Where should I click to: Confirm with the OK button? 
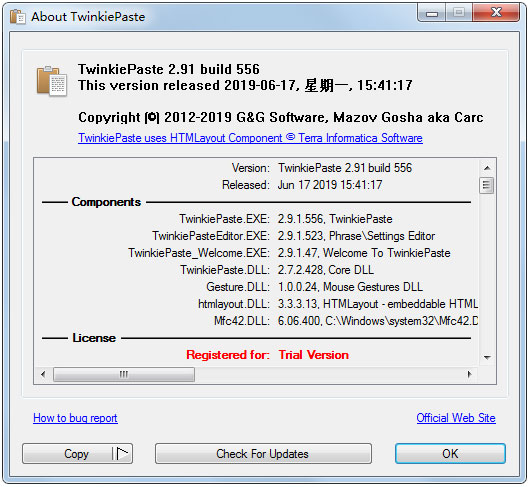point(450,454)
